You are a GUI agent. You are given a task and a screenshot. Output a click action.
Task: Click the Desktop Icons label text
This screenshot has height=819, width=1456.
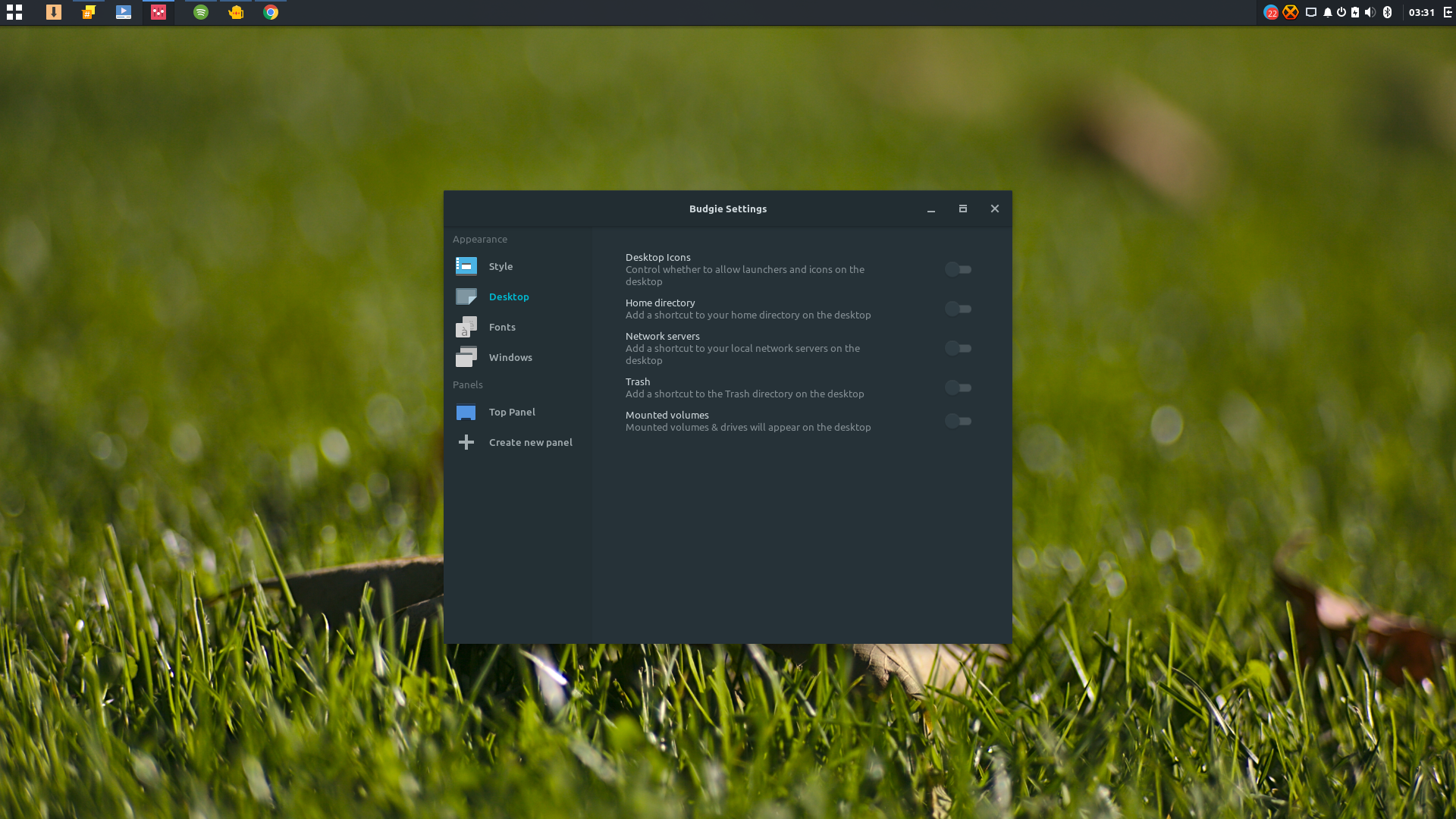coord(658,257)
